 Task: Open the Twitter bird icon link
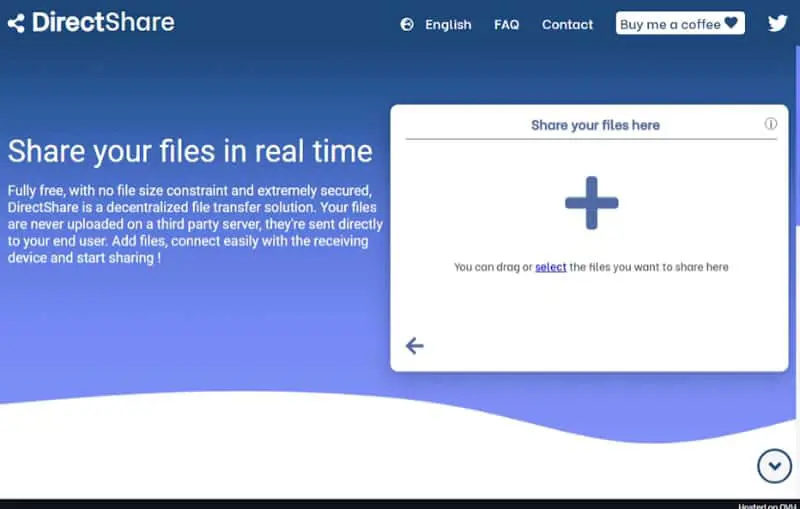778,23
